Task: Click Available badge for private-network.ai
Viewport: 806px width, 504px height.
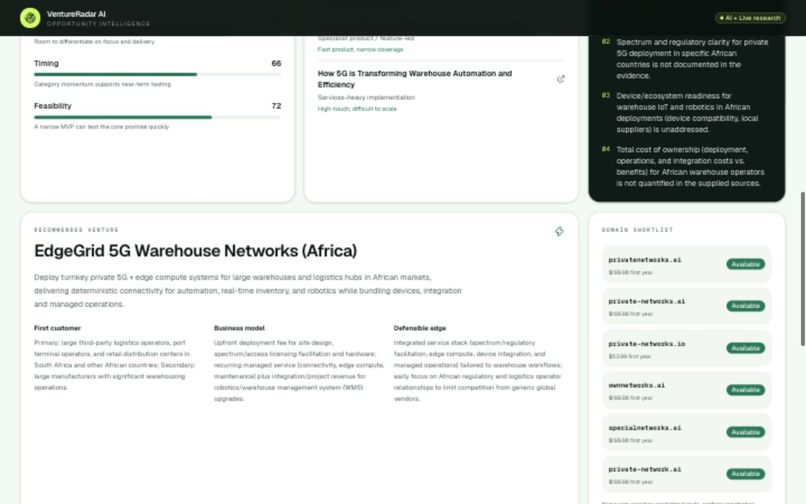Action: (x=745, y=474)
